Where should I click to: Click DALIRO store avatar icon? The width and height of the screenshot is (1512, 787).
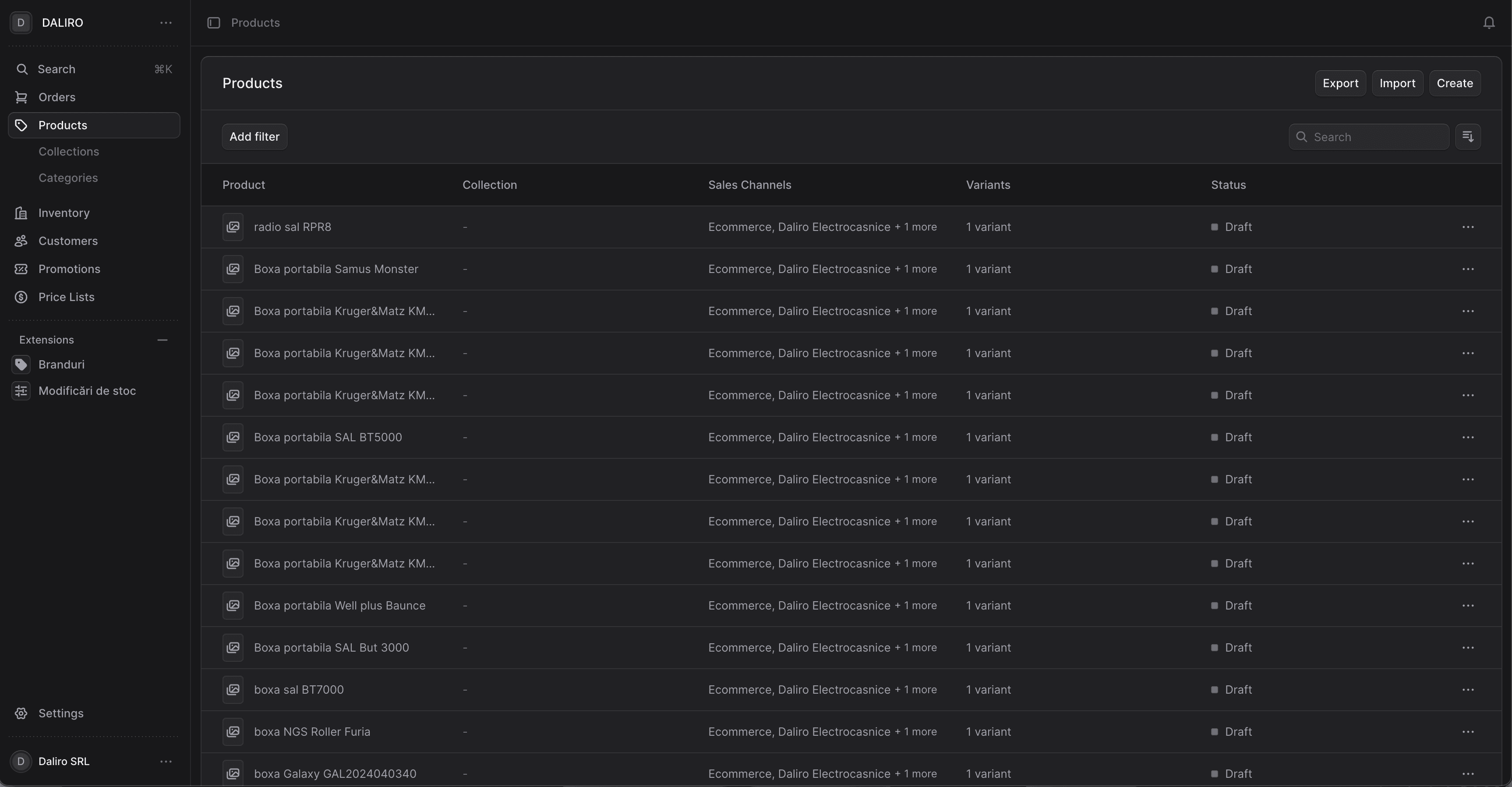tap(21, 23)
